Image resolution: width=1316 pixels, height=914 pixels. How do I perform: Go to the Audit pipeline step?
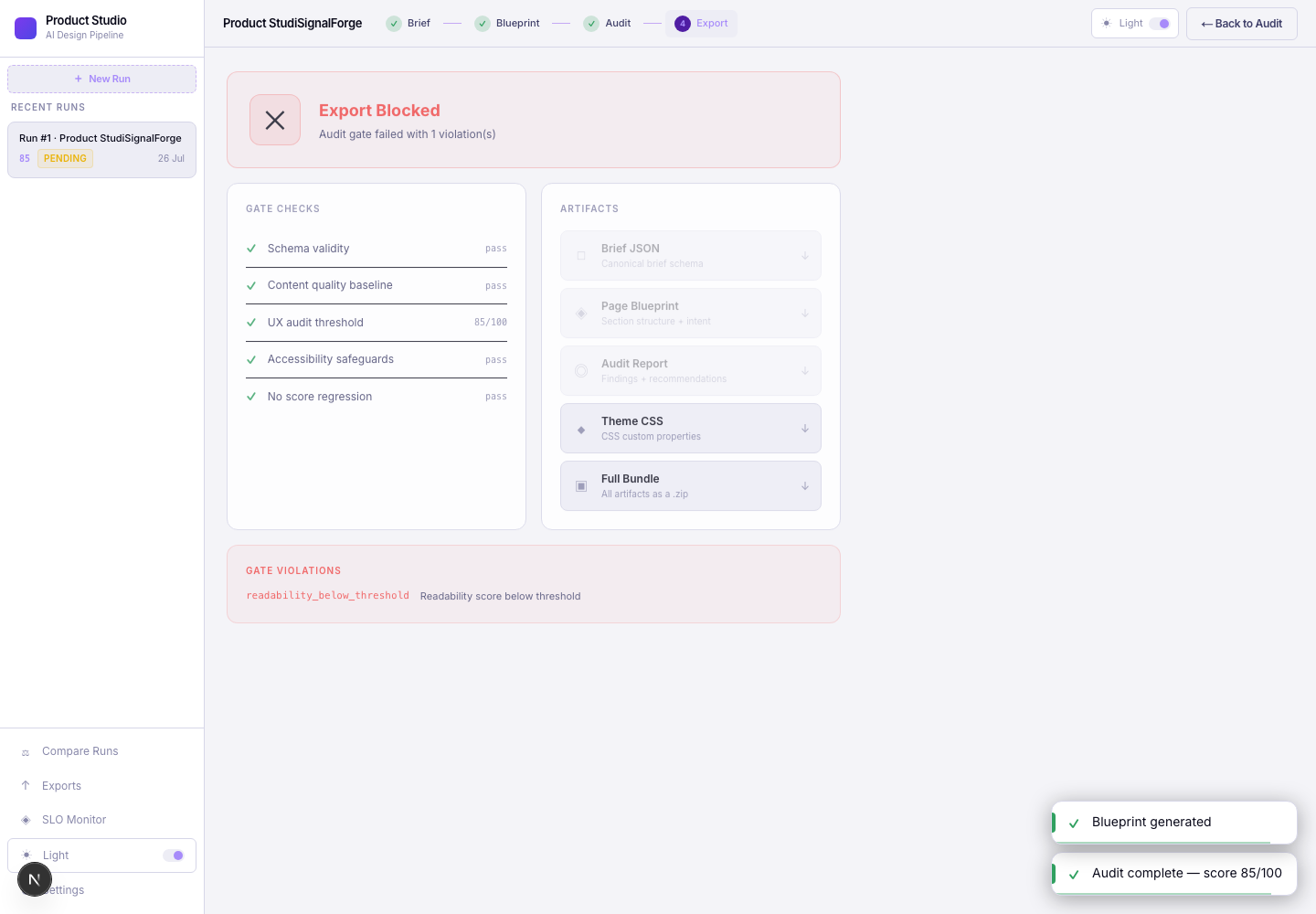click(608, 24)
